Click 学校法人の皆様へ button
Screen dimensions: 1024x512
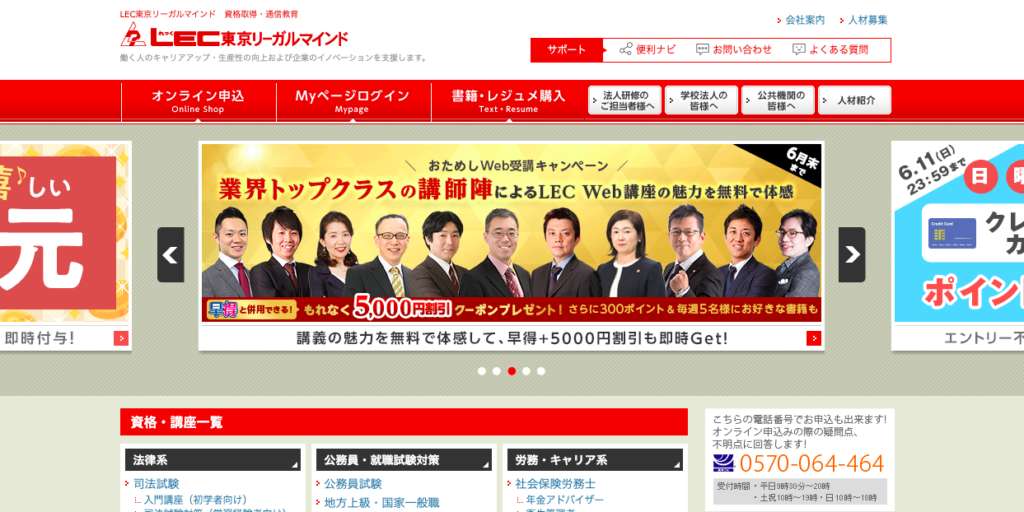point(701,101)
